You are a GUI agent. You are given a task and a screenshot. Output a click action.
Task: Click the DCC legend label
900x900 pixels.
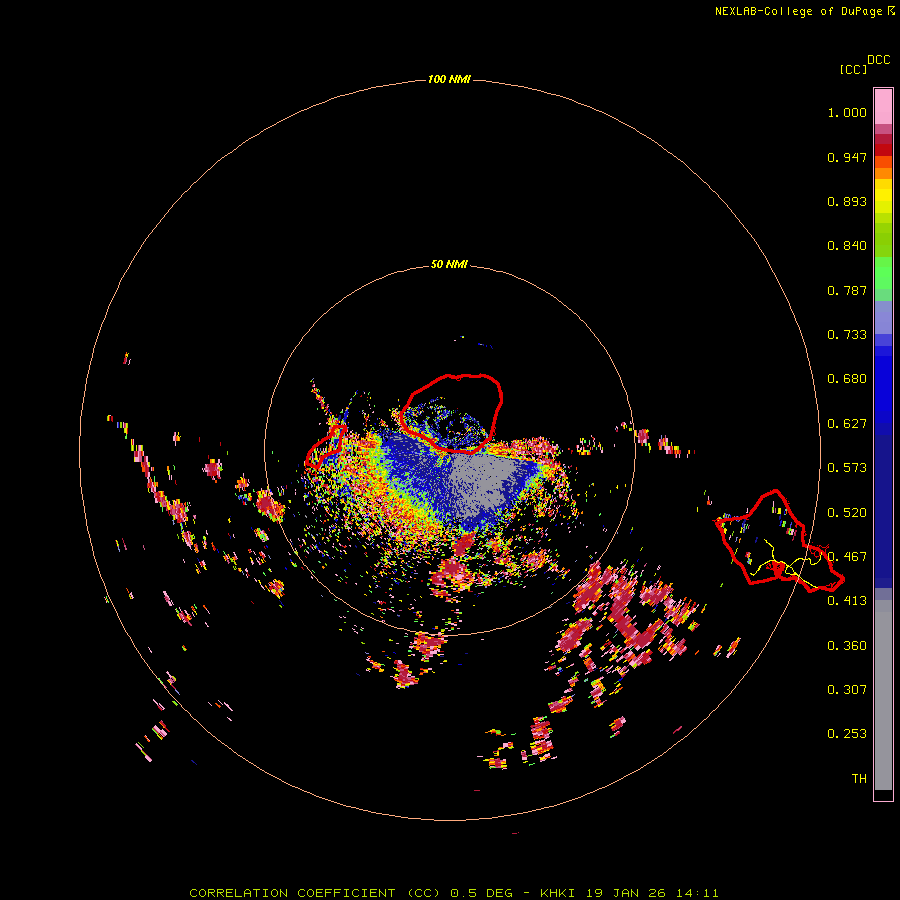(x=879, y=60)
